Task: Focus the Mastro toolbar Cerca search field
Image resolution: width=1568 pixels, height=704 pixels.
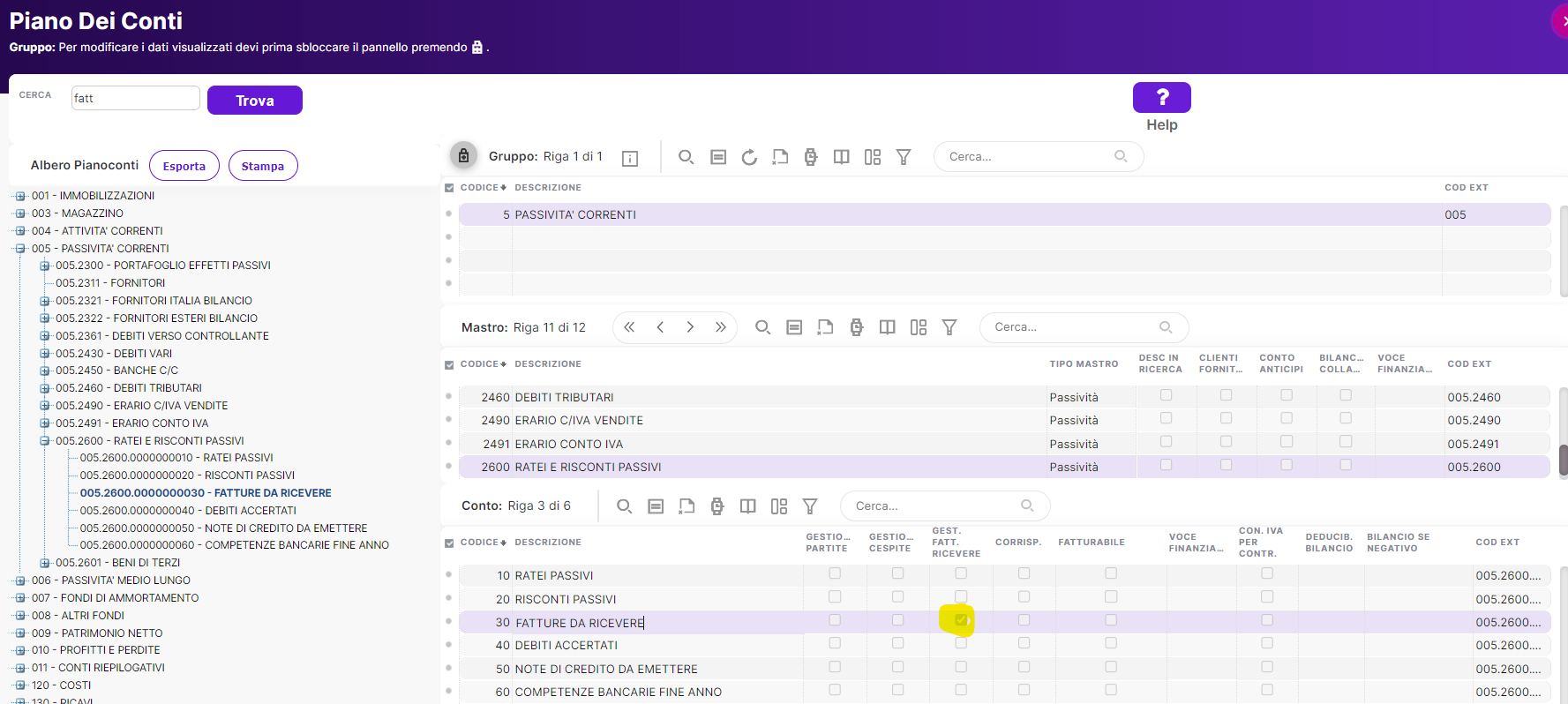Action: pos(1084,327)
